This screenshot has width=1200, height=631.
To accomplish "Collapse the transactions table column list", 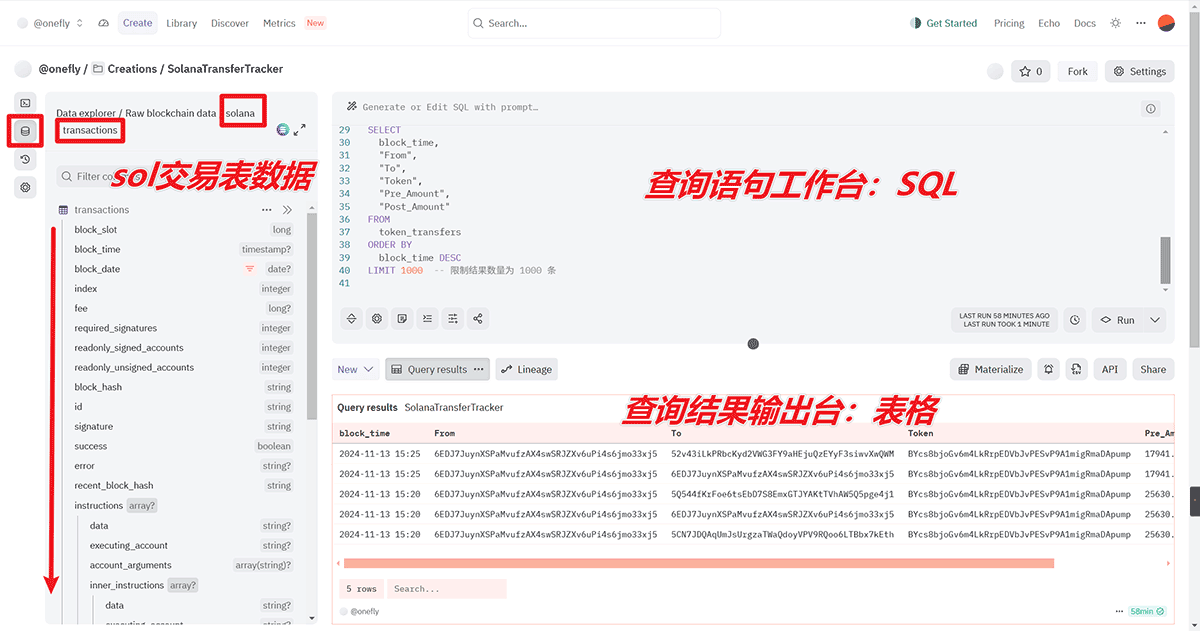I will click(x=287, y=209).
